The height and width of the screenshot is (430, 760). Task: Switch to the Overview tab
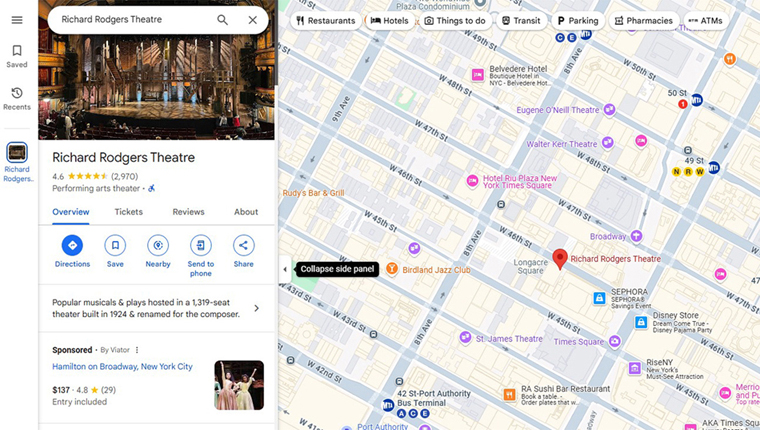point(71,212)
